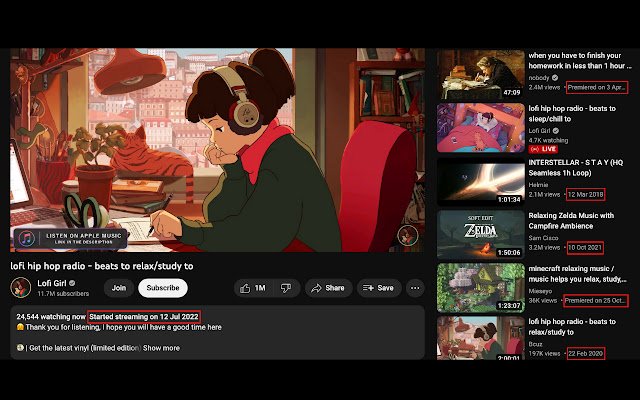The width and height of the screenshot is (640, 400).
Task: Click 'Started streaming on 12 Jul 2022' text
Action: 144,317
